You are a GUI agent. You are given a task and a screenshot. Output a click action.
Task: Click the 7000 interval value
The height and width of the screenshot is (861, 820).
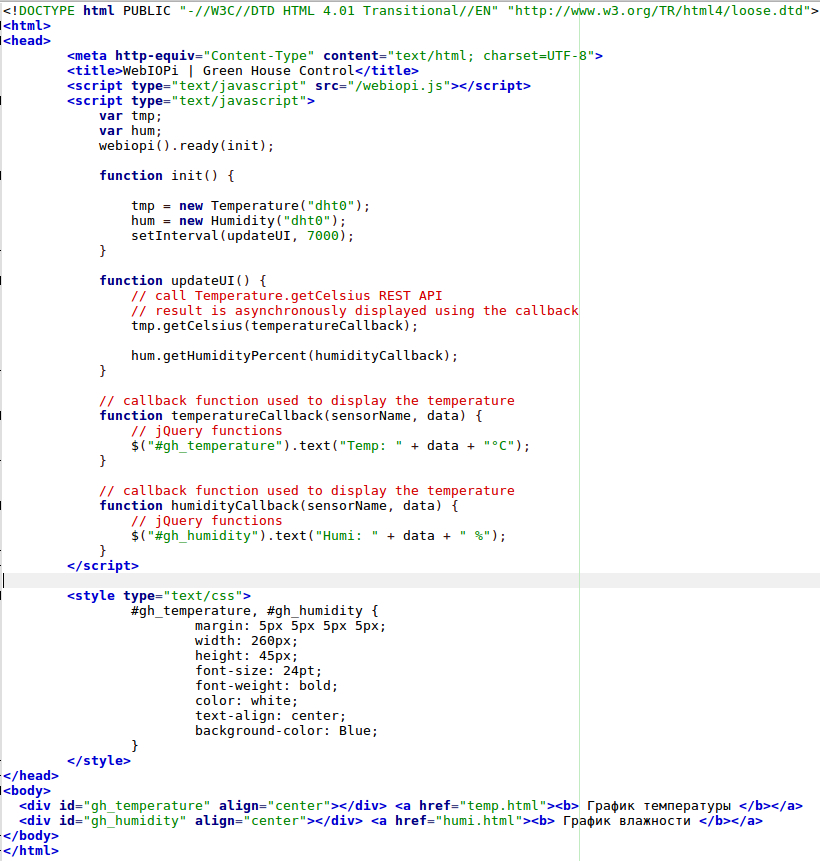[x=323, y=236]
